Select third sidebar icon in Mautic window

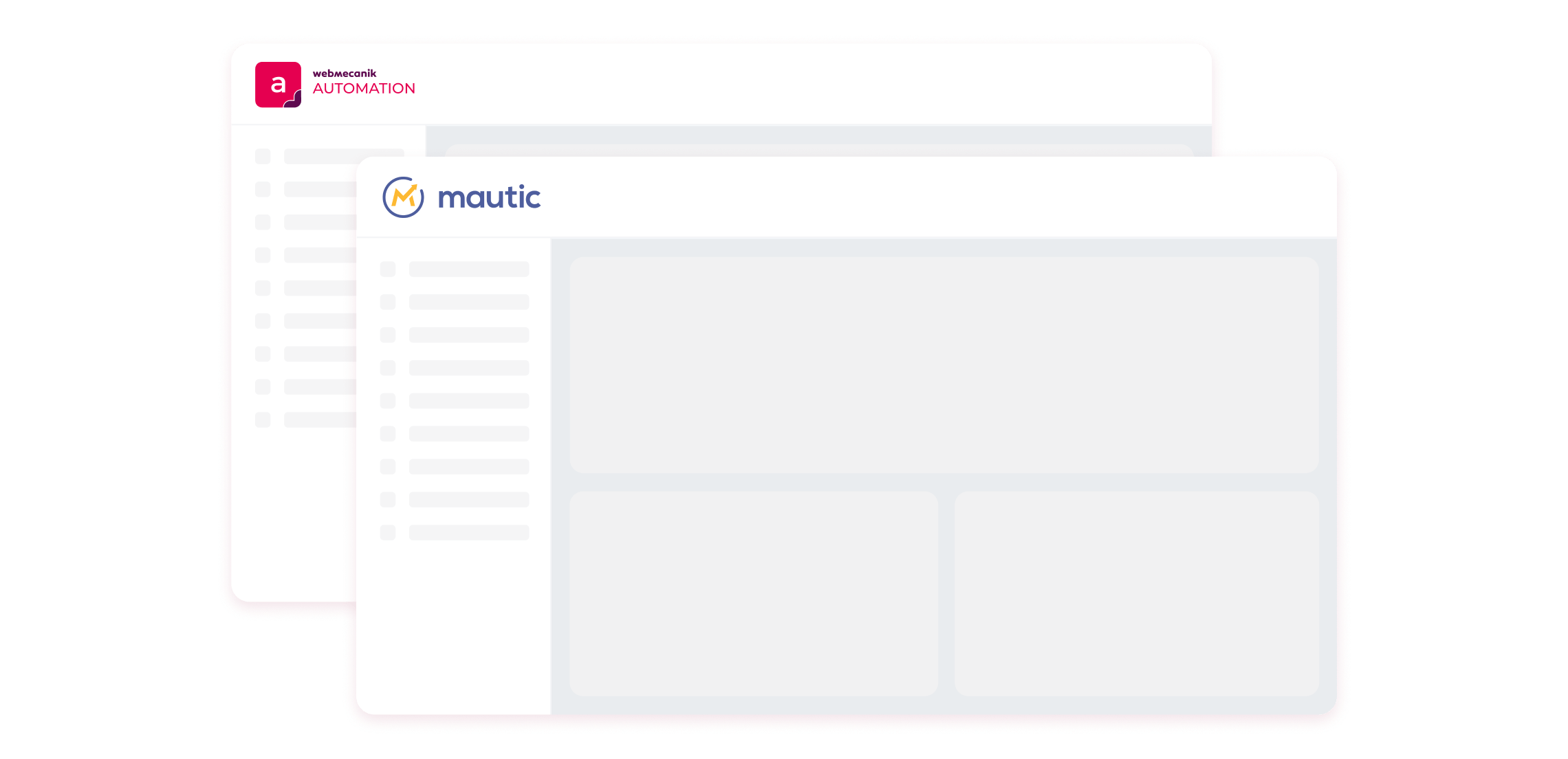[388, 335]
